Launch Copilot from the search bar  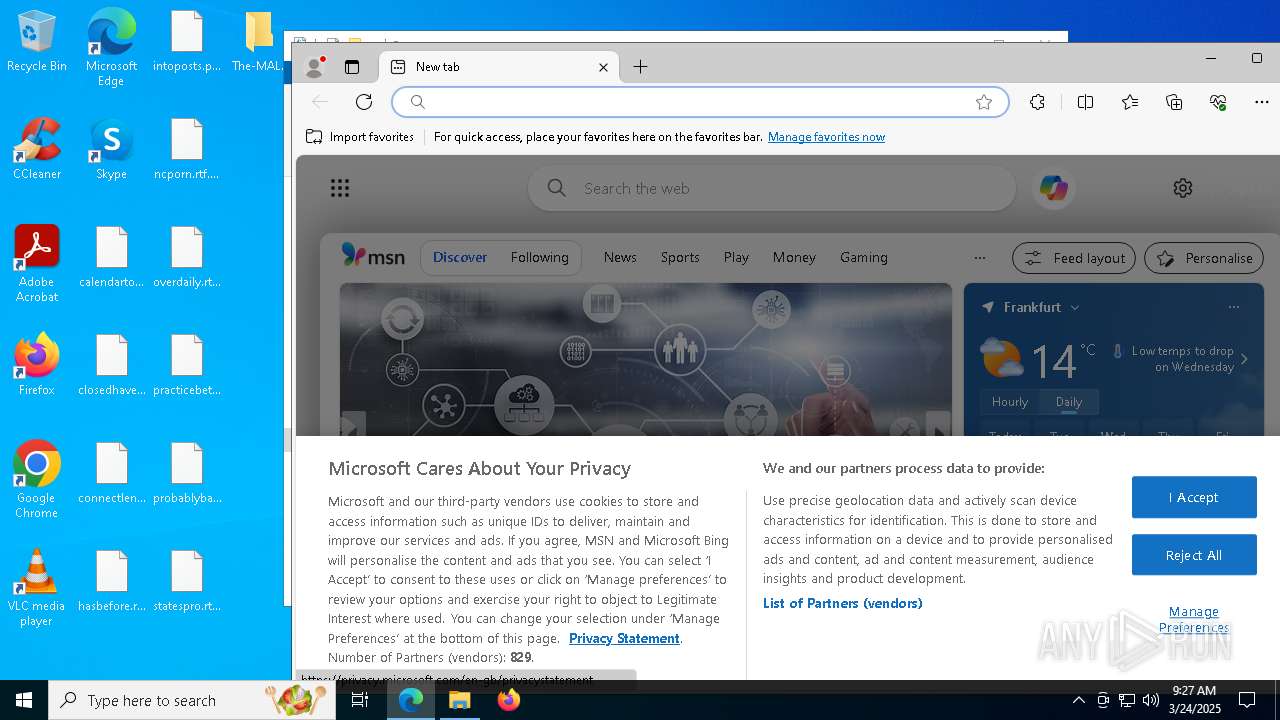pos(1053,188)
